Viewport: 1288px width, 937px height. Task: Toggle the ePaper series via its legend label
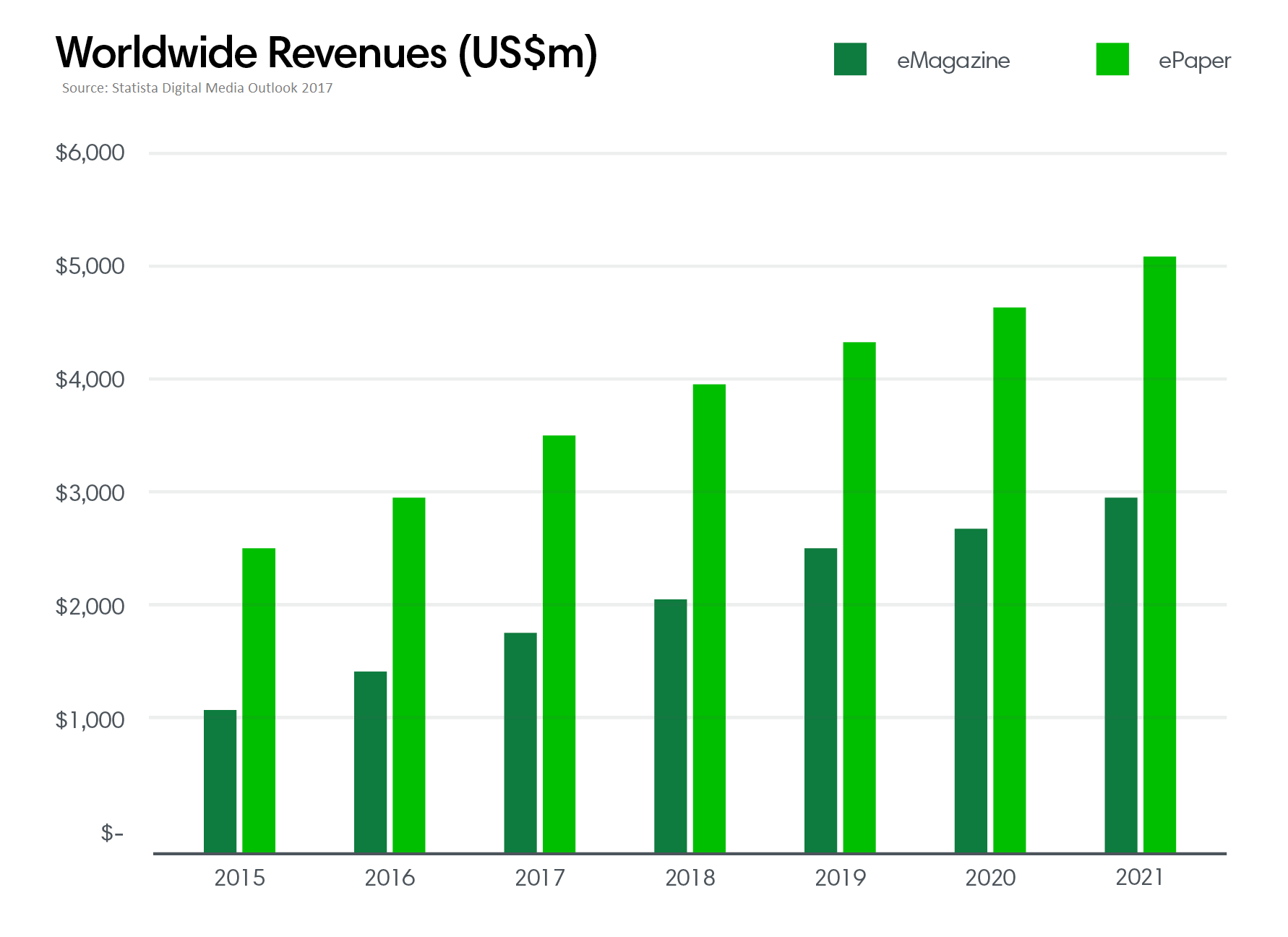pyautogui.click(x=1195, y=61)
